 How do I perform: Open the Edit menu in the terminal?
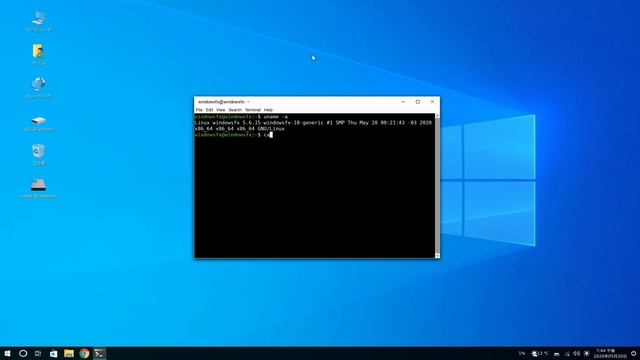click(x=209, y=110)
